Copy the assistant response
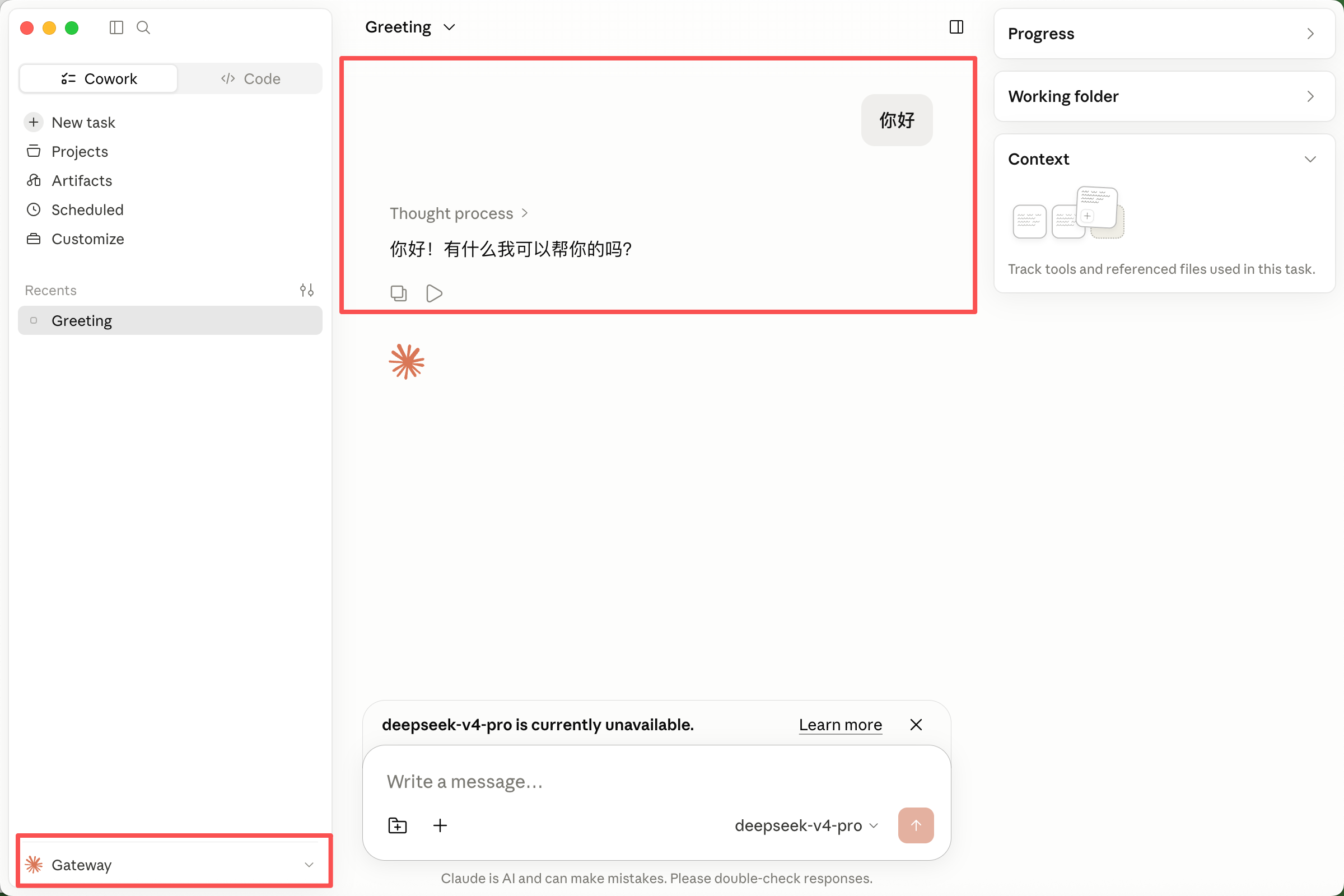1344x896 pixels. pos(398,293)
